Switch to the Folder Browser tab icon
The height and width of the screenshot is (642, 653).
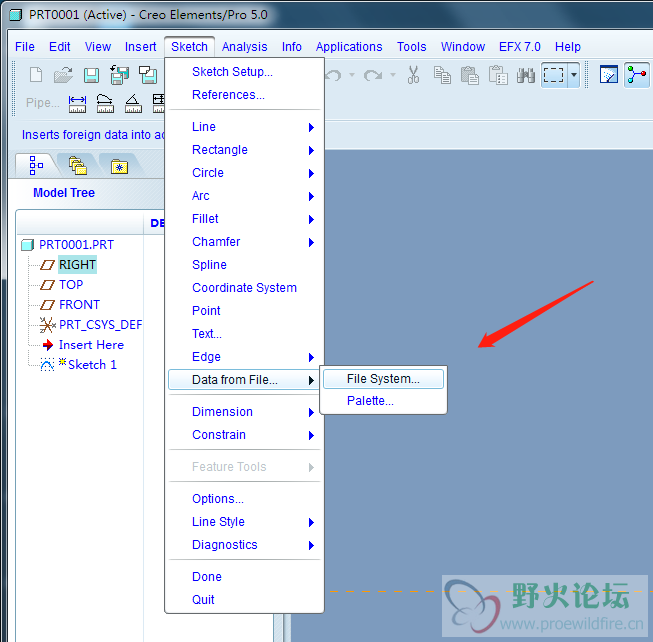click(x=78, y=166)
